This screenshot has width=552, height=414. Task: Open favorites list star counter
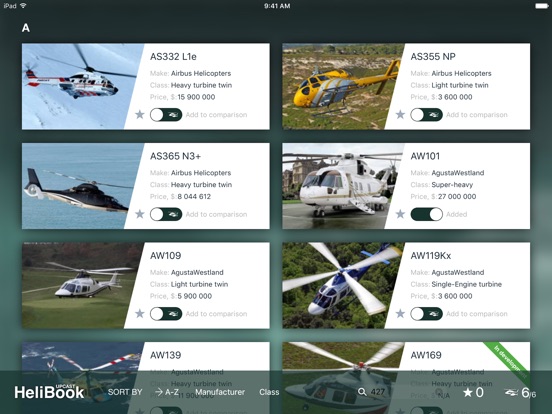point(473,392)
